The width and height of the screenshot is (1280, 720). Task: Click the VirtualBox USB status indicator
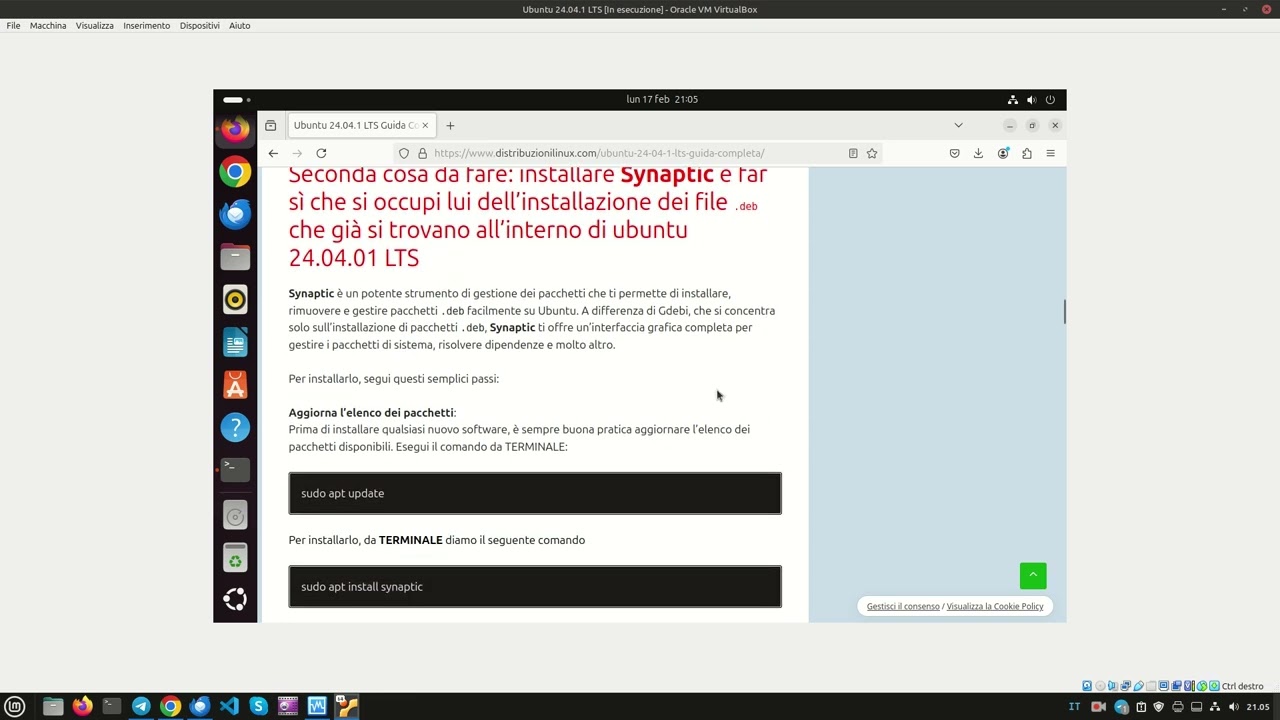[1138, 686]
